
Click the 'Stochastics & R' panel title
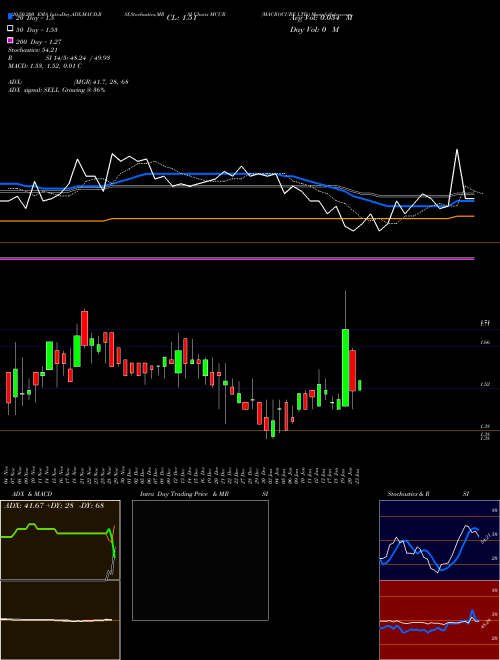[x=408, y=494]
